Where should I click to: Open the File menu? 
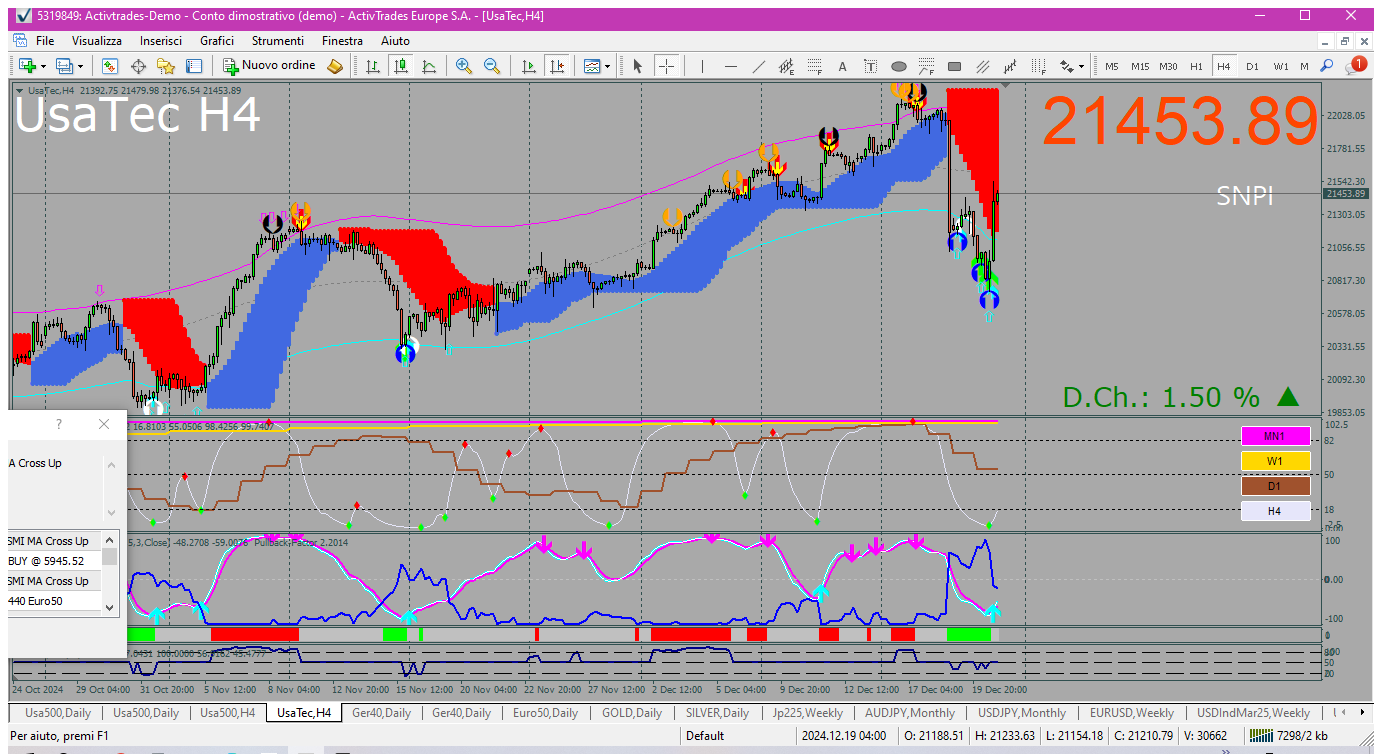click(45, 41)
